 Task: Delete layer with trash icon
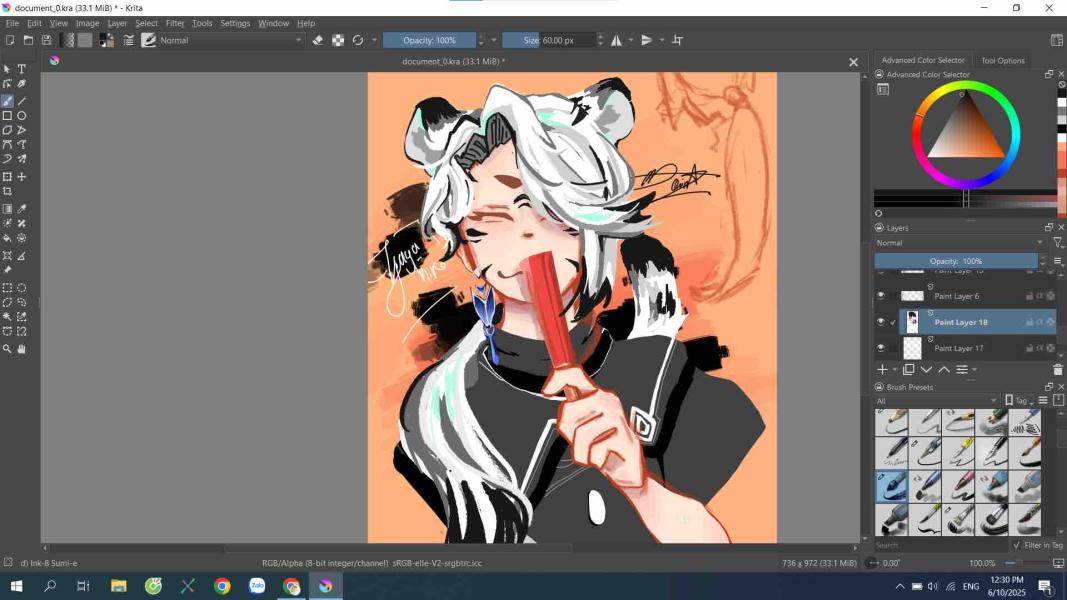(1057, 369)
